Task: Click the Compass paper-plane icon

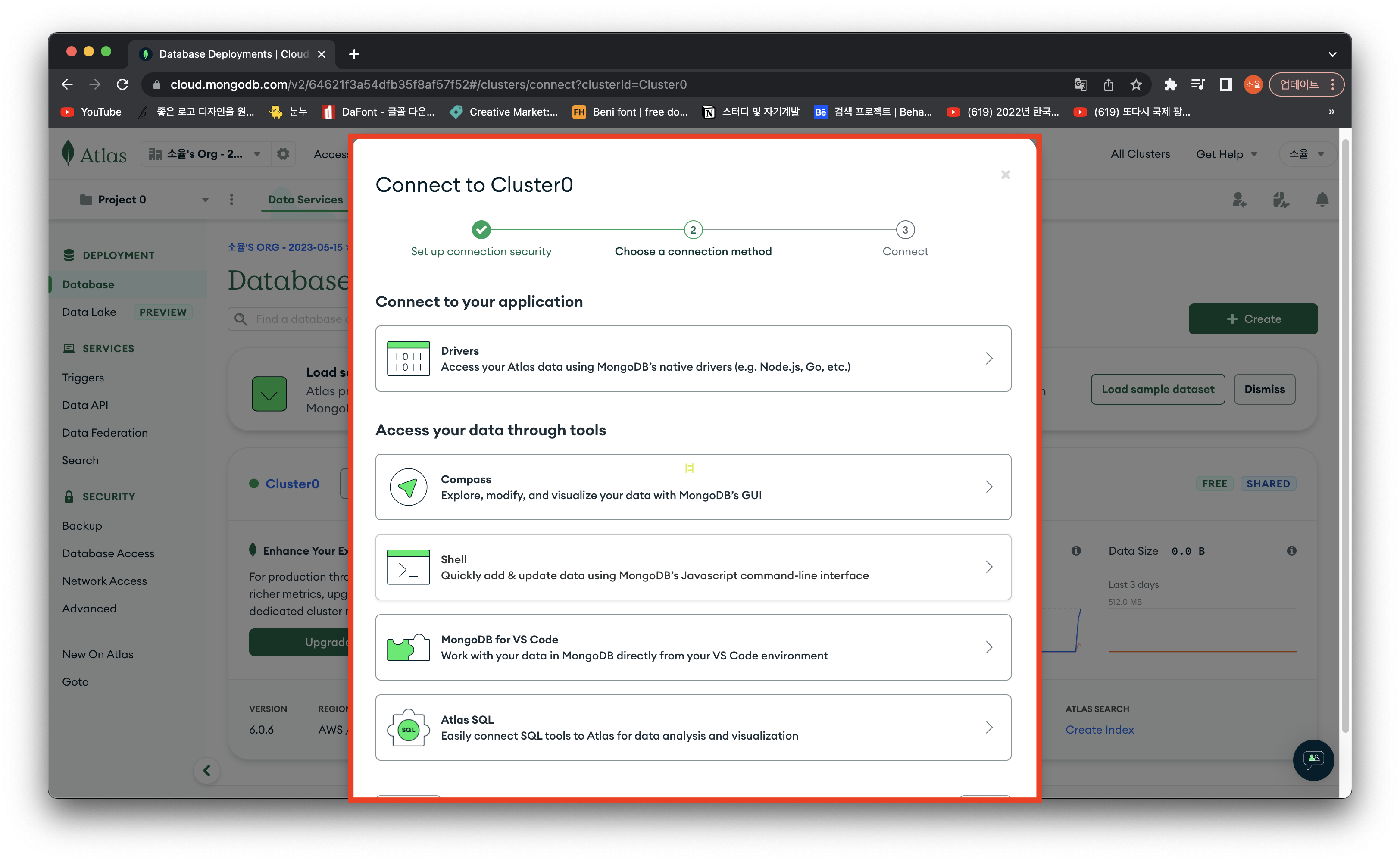Action: pyautogui.click(x=408, y=487)
